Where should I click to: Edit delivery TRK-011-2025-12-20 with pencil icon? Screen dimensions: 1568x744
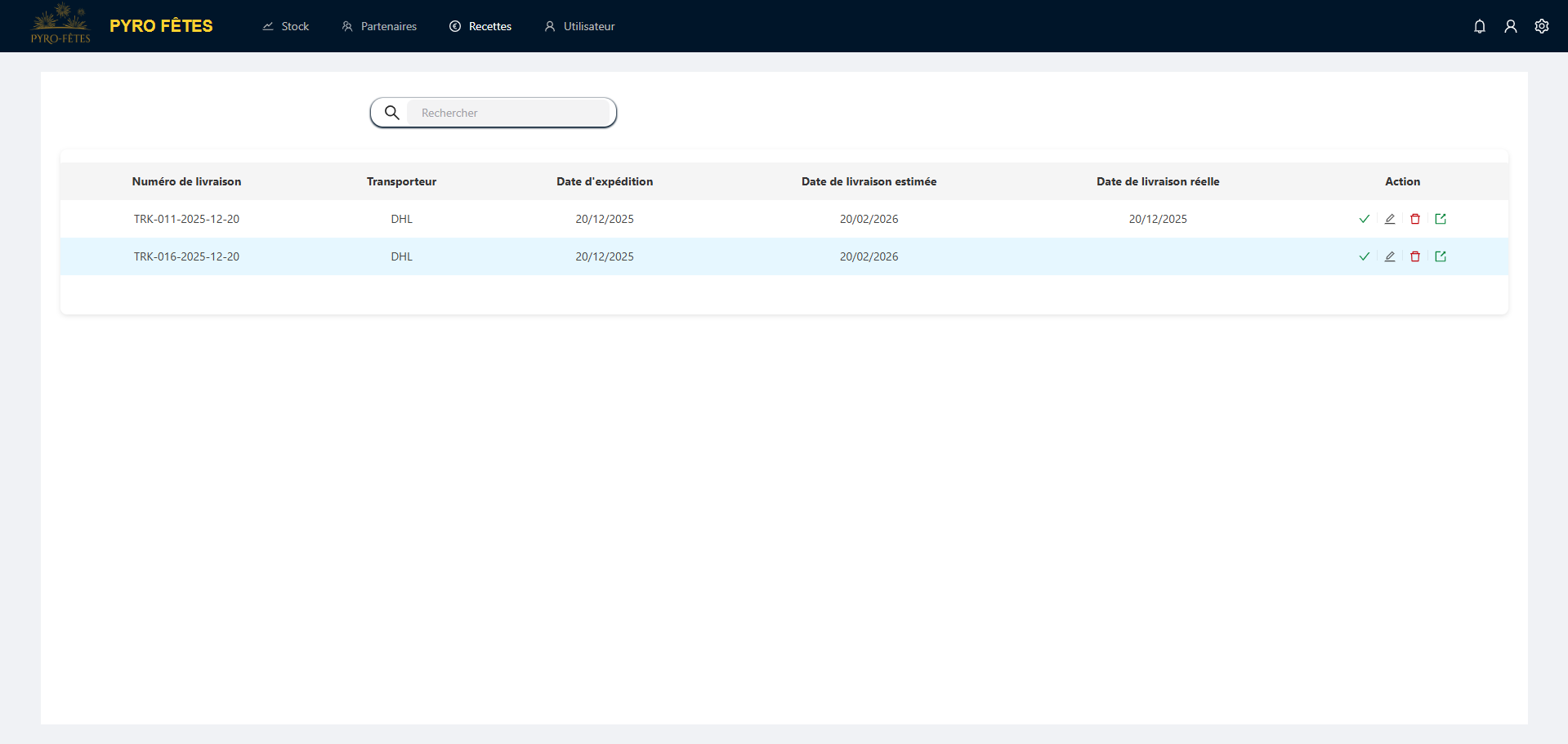pos(1389,219)
